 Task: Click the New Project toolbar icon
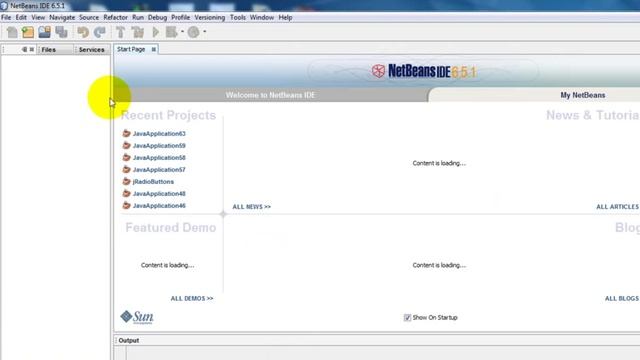click(x=28, y=32)
